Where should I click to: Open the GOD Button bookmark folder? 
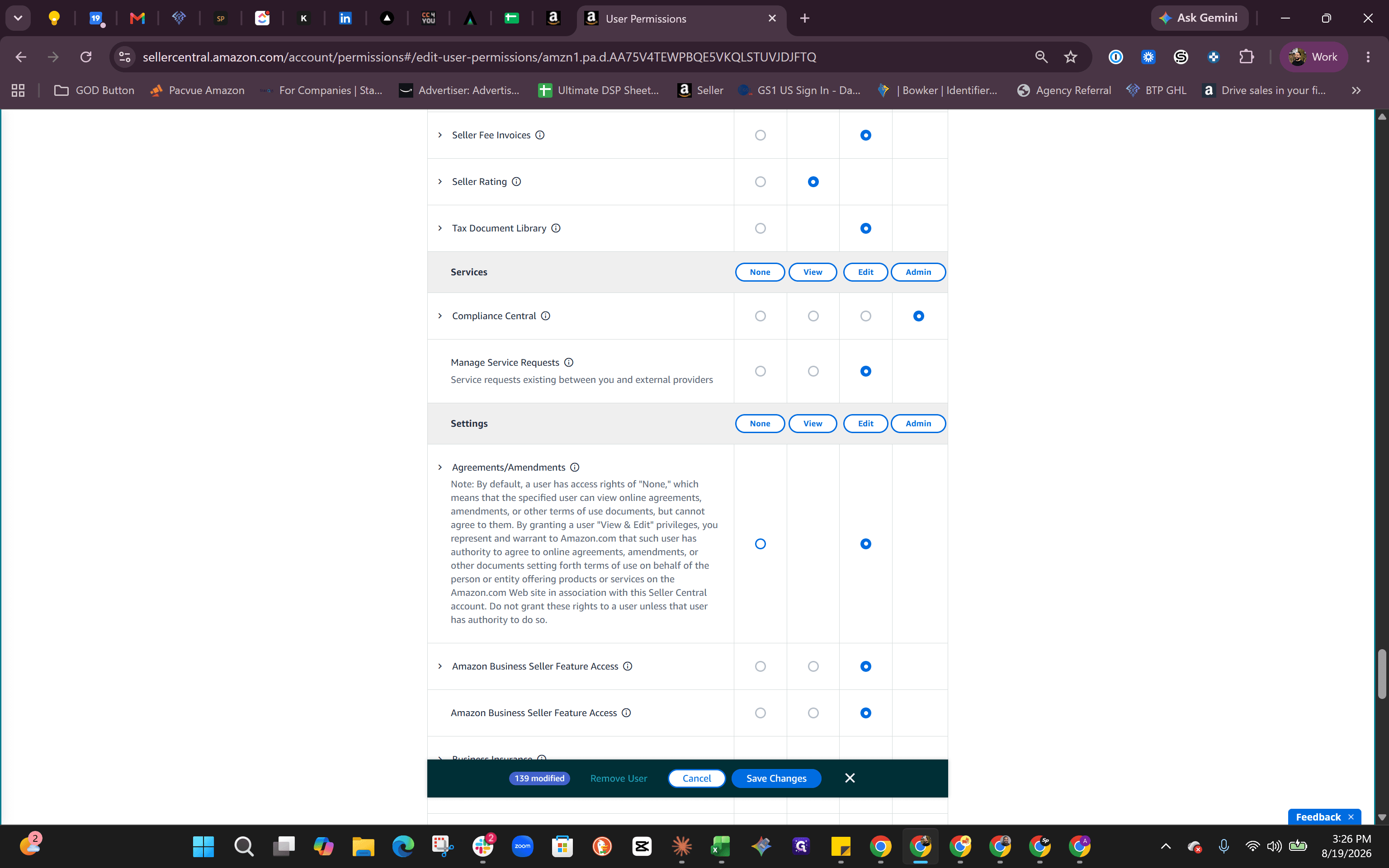pos(94,90)
